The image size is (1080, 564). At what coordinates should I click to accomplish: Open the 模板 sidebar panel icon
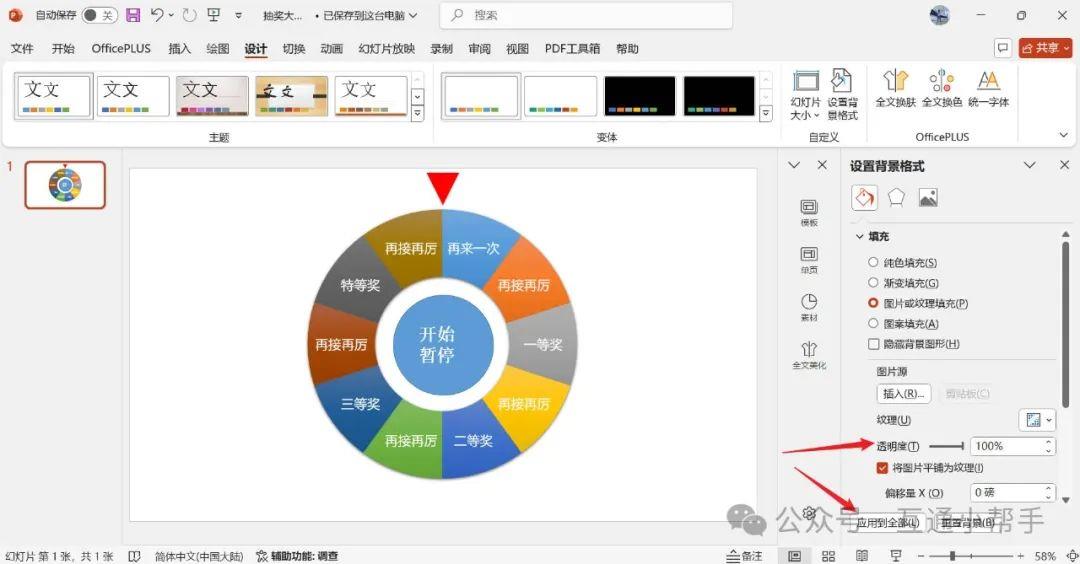809,213
